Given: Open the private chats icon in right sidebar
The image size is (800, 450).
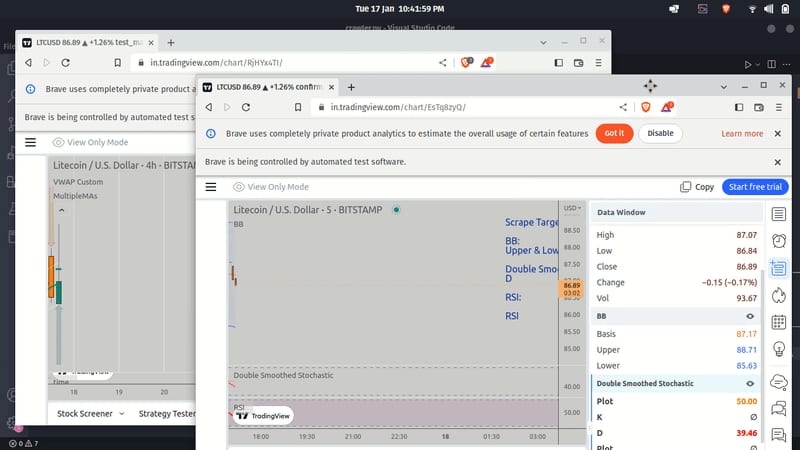Looking at the screenshot, I should [779, 408].
